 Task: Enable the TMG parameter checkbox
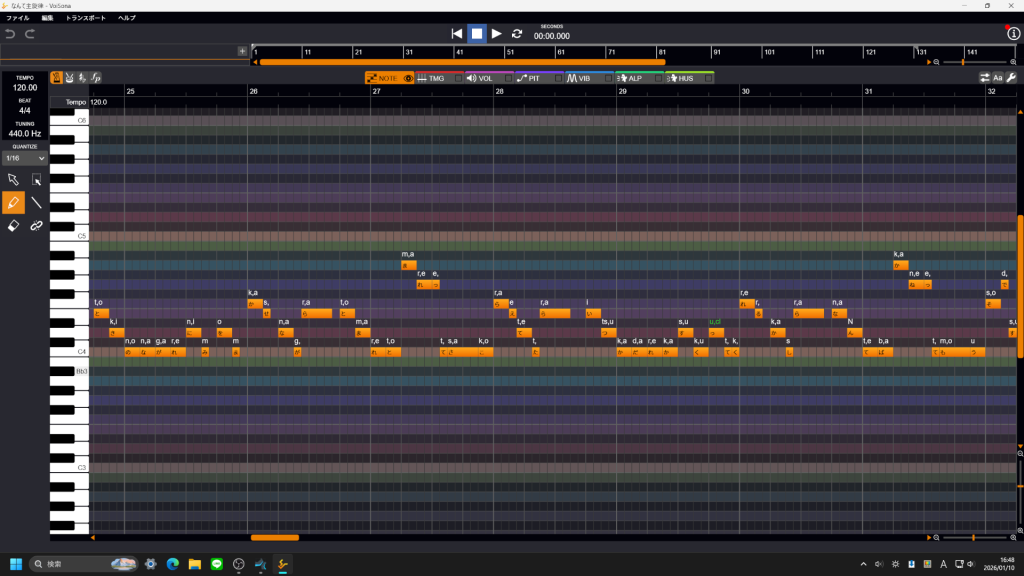[458, 78]
